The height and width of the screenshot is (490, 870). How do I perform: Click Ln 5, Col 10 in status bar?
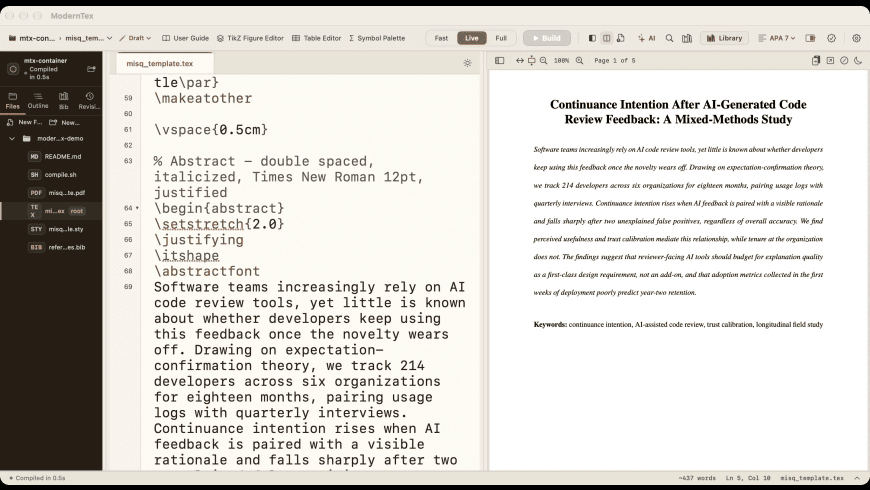click(x=748, y=478)
